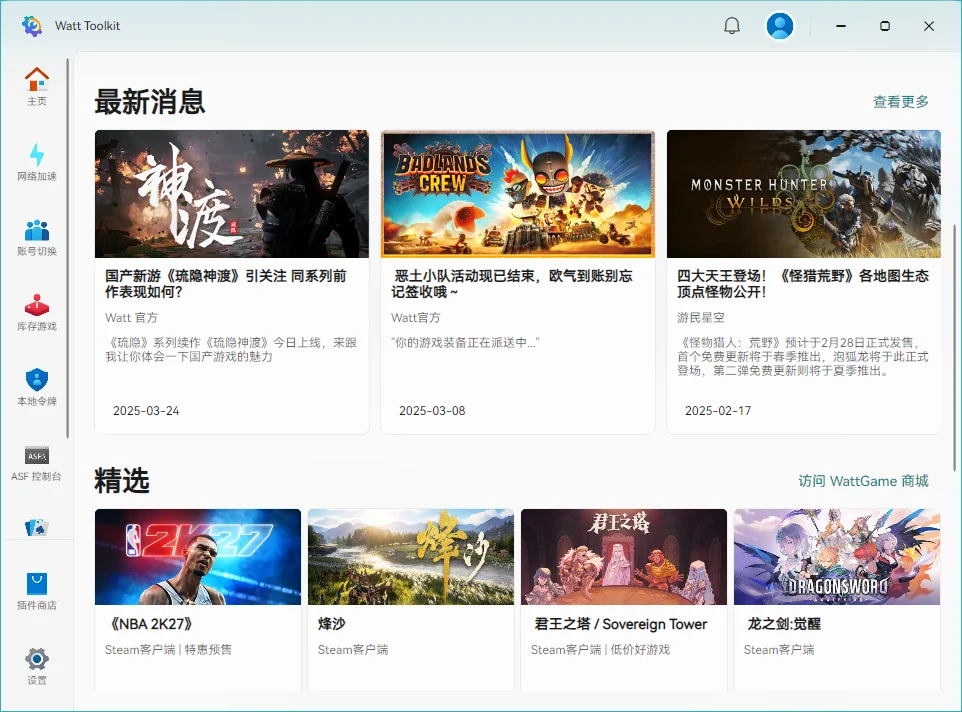
Task: Click the notification bell icon
Action: tap(731, 26)
